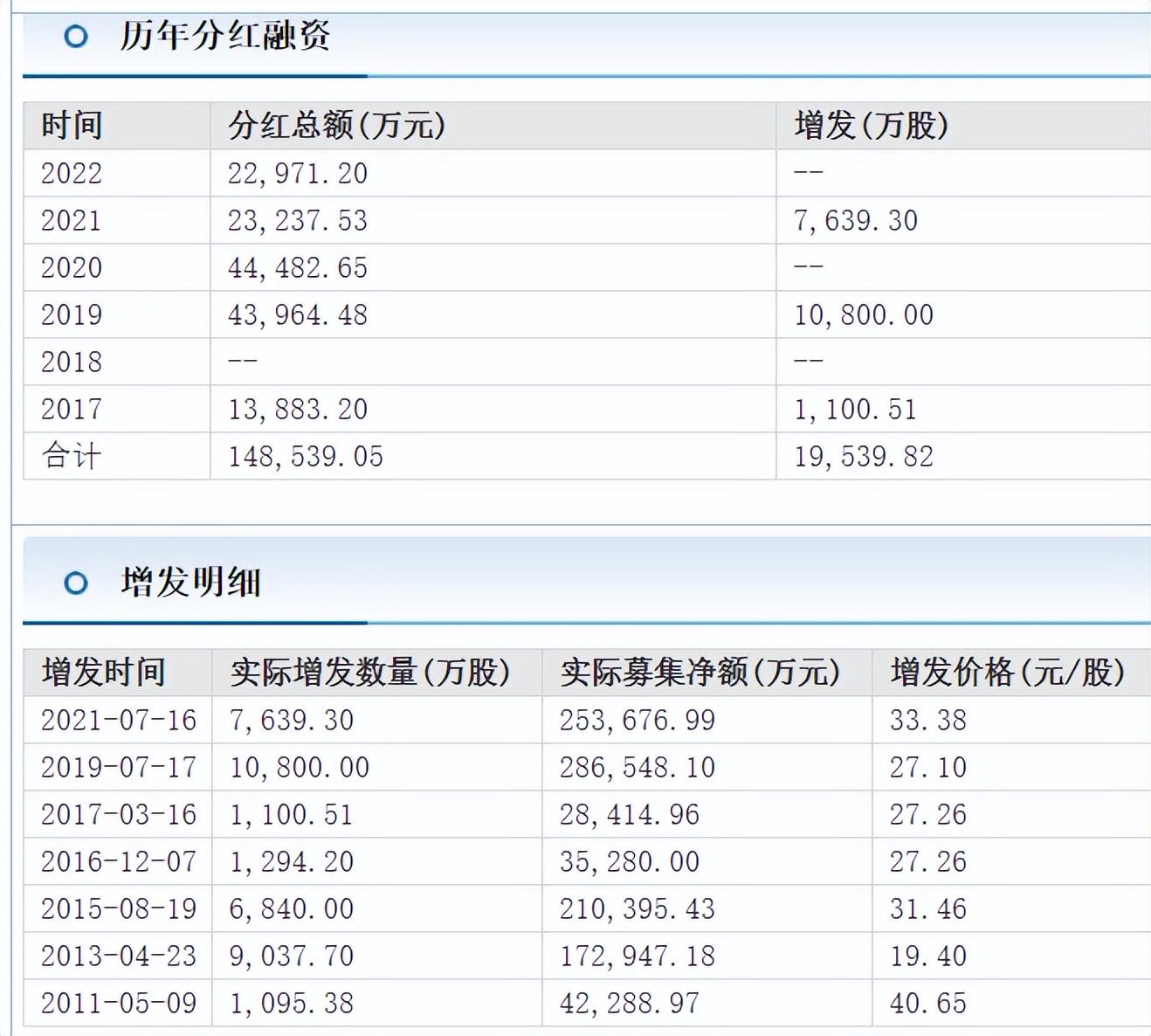Select the 2020 year cell
The height and width of the screenshot is (1036, 1151).
pos(72,267)
